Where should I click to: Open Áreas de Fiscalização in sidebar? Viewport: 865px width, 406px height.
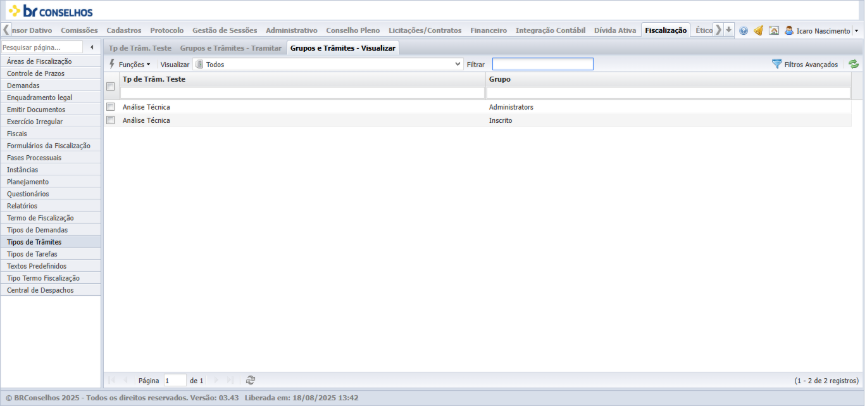pyautogui.click(x=51, y=61)
